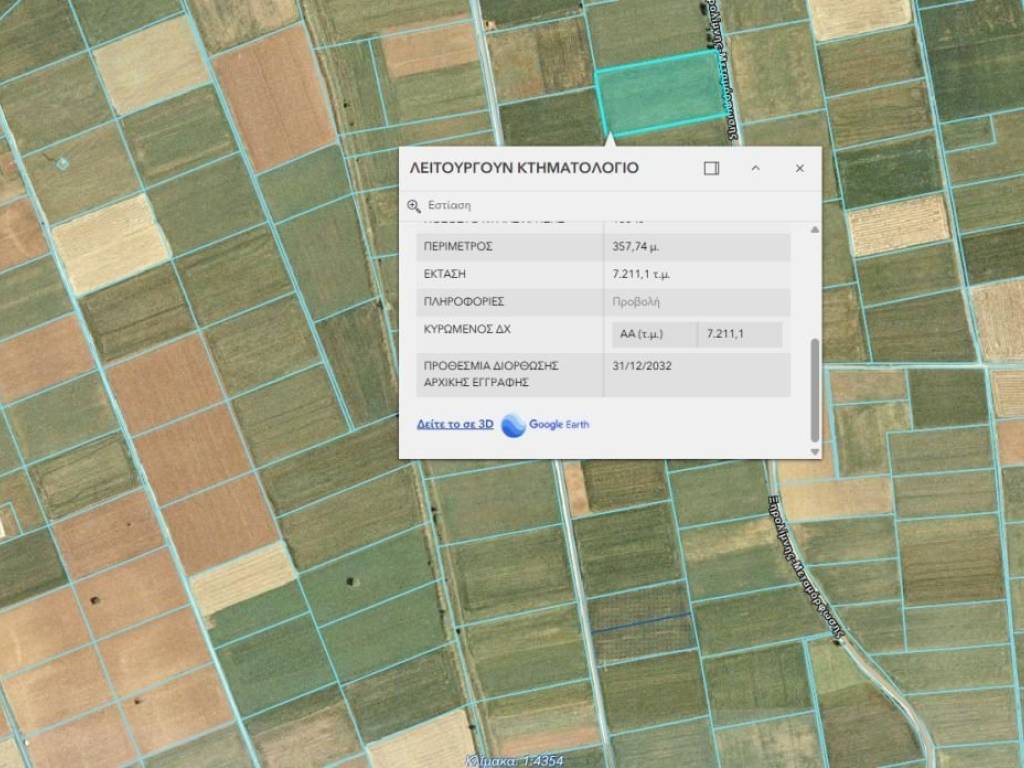Select the cyan highlighted parcel on the map
The image size is (1024, 768).
(x=658, y=92)
